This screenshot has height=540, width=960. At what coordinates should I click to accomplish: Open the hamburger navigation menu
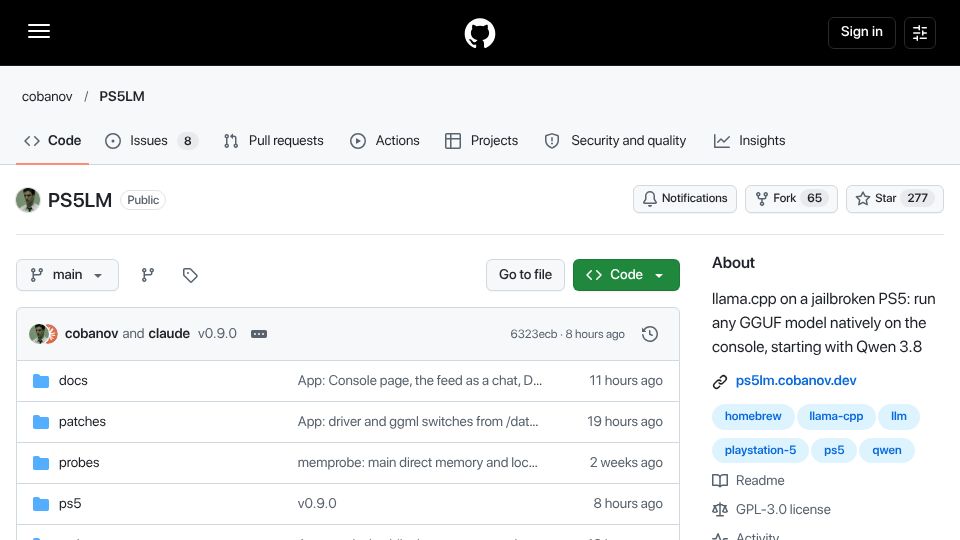click(39, 31)
